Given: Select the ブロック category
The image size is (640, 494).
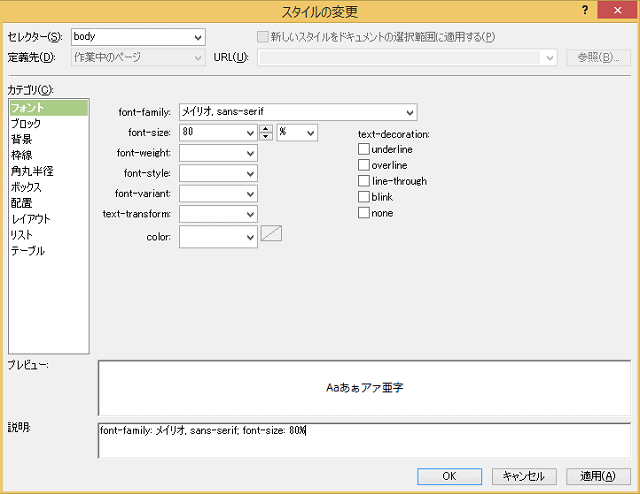Looking at the screenshot, I should coord(49,124).
